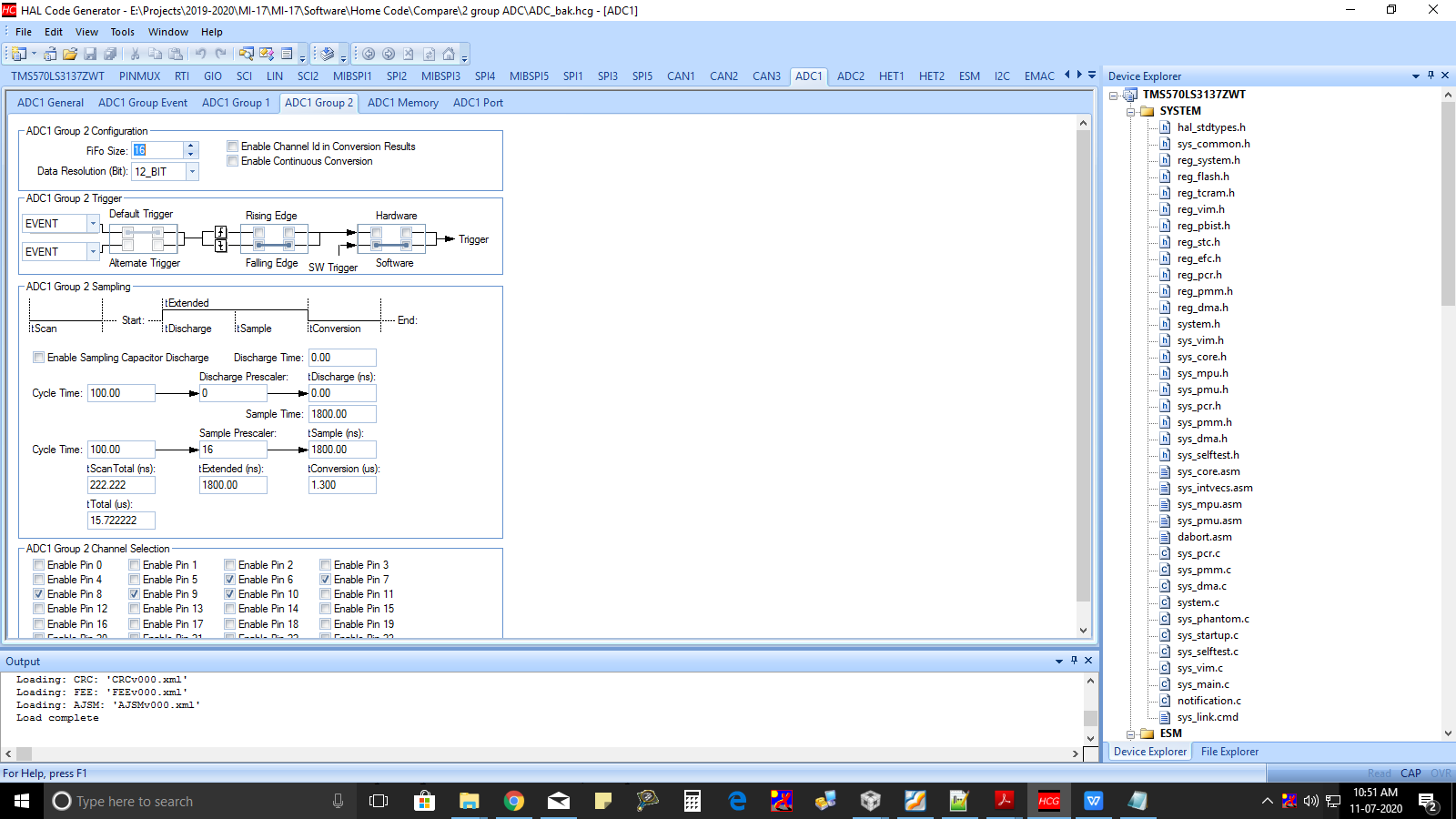Screen dimensions: 1456x819
Task: Enable Continuous Conversion checkbox
Action: click(x=233, y=161)
